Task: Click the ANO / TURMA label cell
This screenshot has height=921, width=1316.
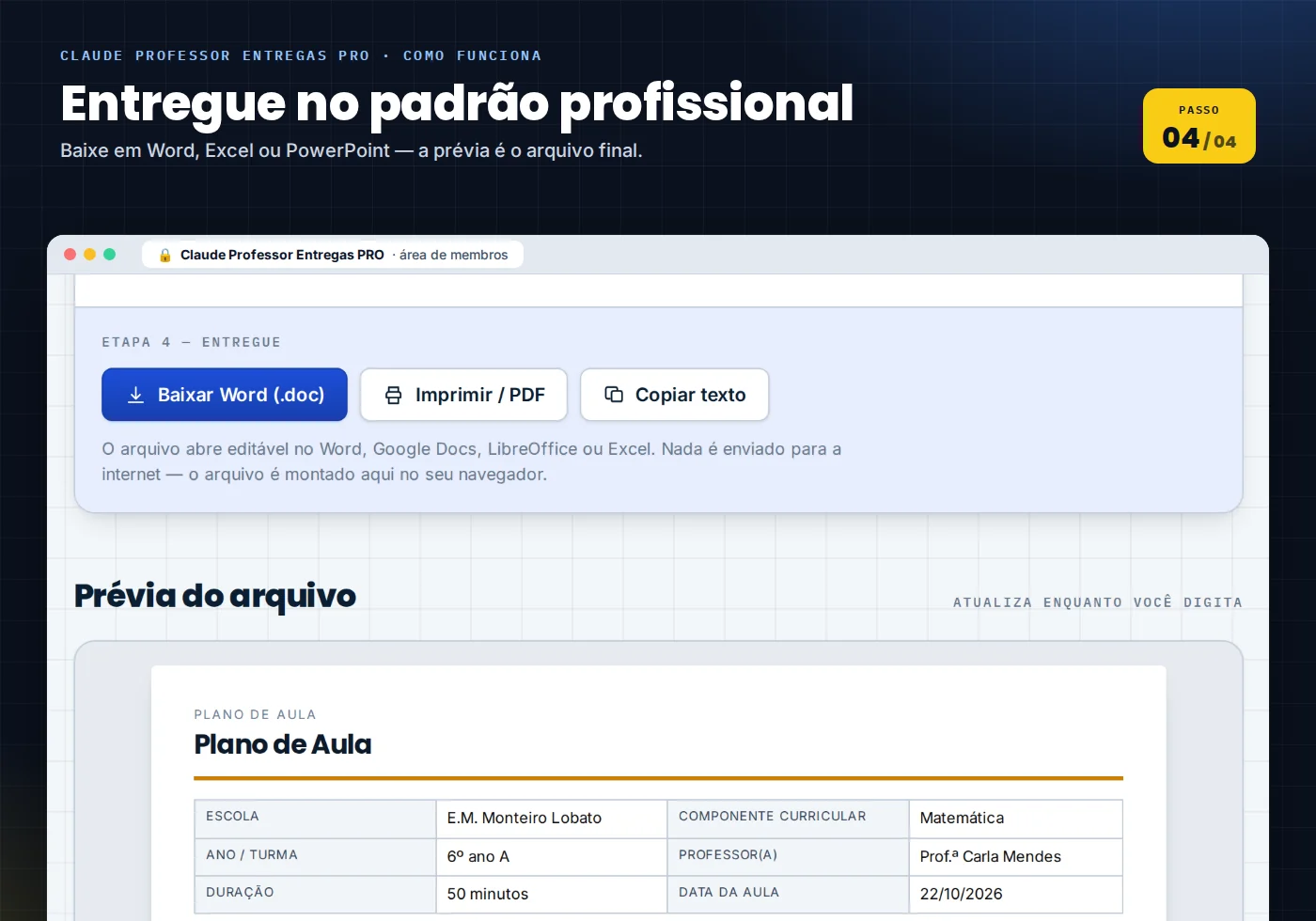Action: click(x=315, y=856)
